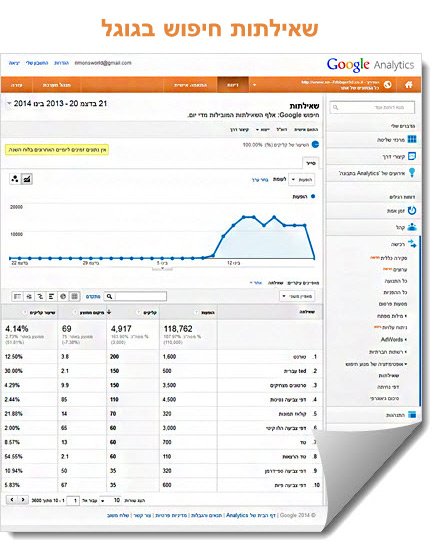The width and height of the screenshot is (435, 550).
Task: Open the Geographical Summary report in sidebar
Action: coord(384,398)
